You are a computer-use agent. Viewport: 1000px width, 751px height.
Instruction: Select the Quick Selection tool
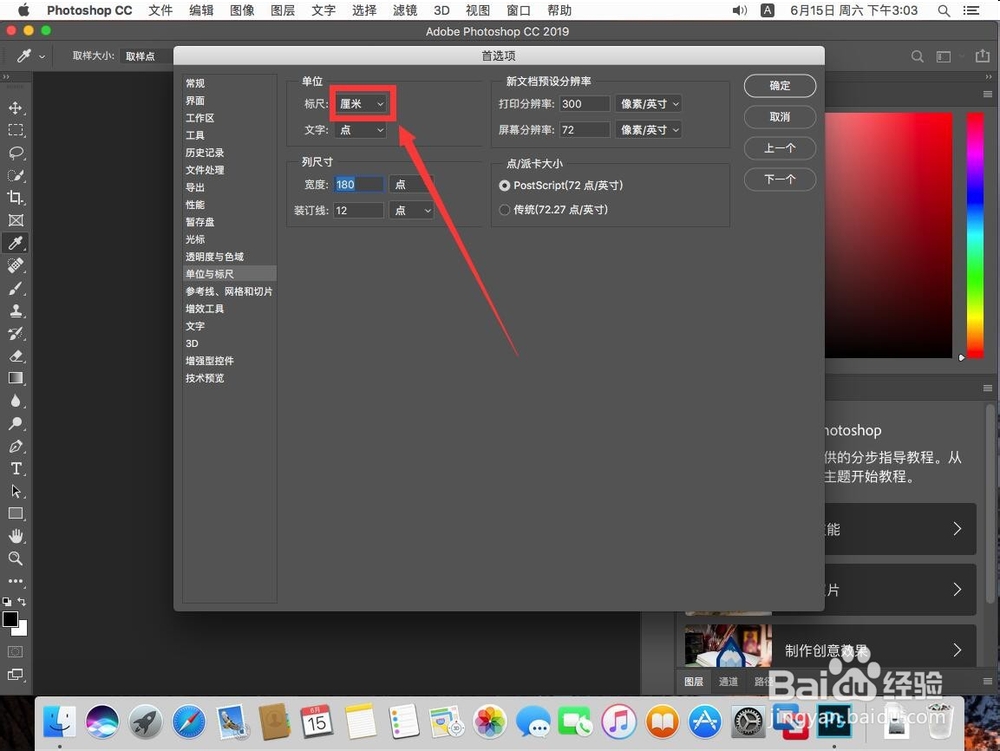[x=15, y=175]
